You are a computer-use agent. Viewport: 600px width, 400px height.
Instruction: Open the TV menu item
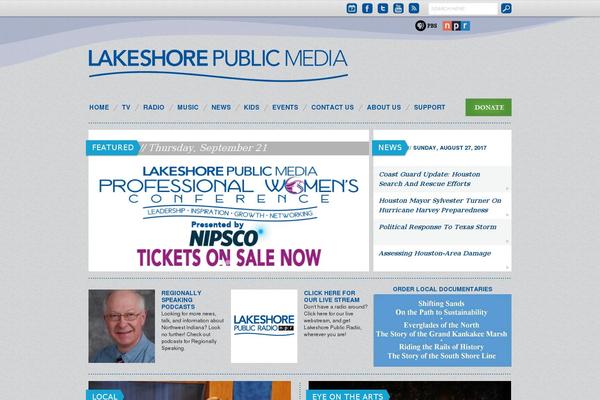(x=126, y=108)
